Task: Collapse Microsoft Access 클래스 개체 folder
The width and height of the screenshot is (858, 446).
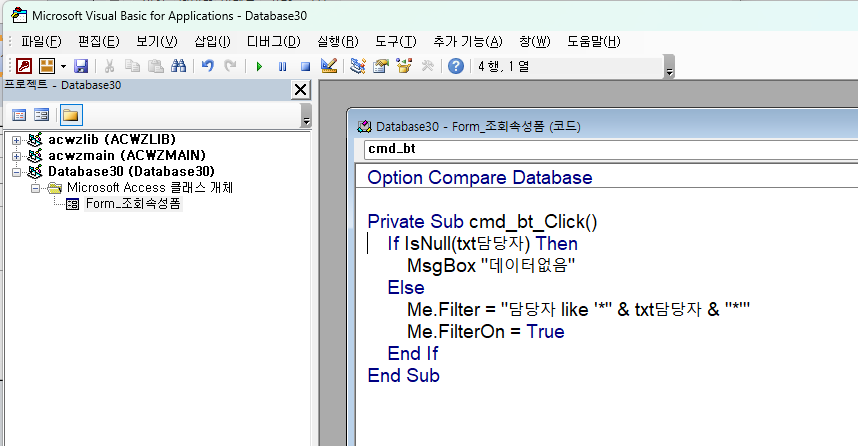Action: (x=36, y=188)
